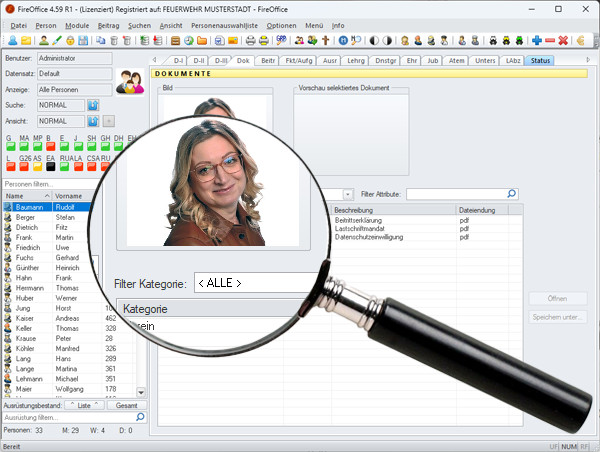Click the blue refresh icon next to Suche

(x=93, y=104)
